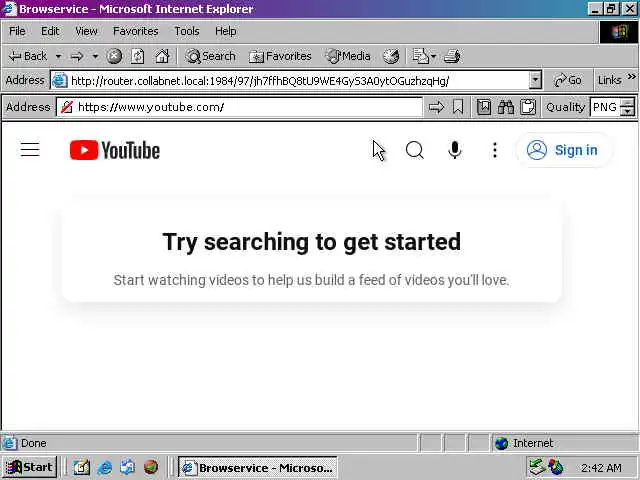Open YouTube three-dot settings menu
The image size is (640, 480).
pyautogui.click(x=495, y=150)
